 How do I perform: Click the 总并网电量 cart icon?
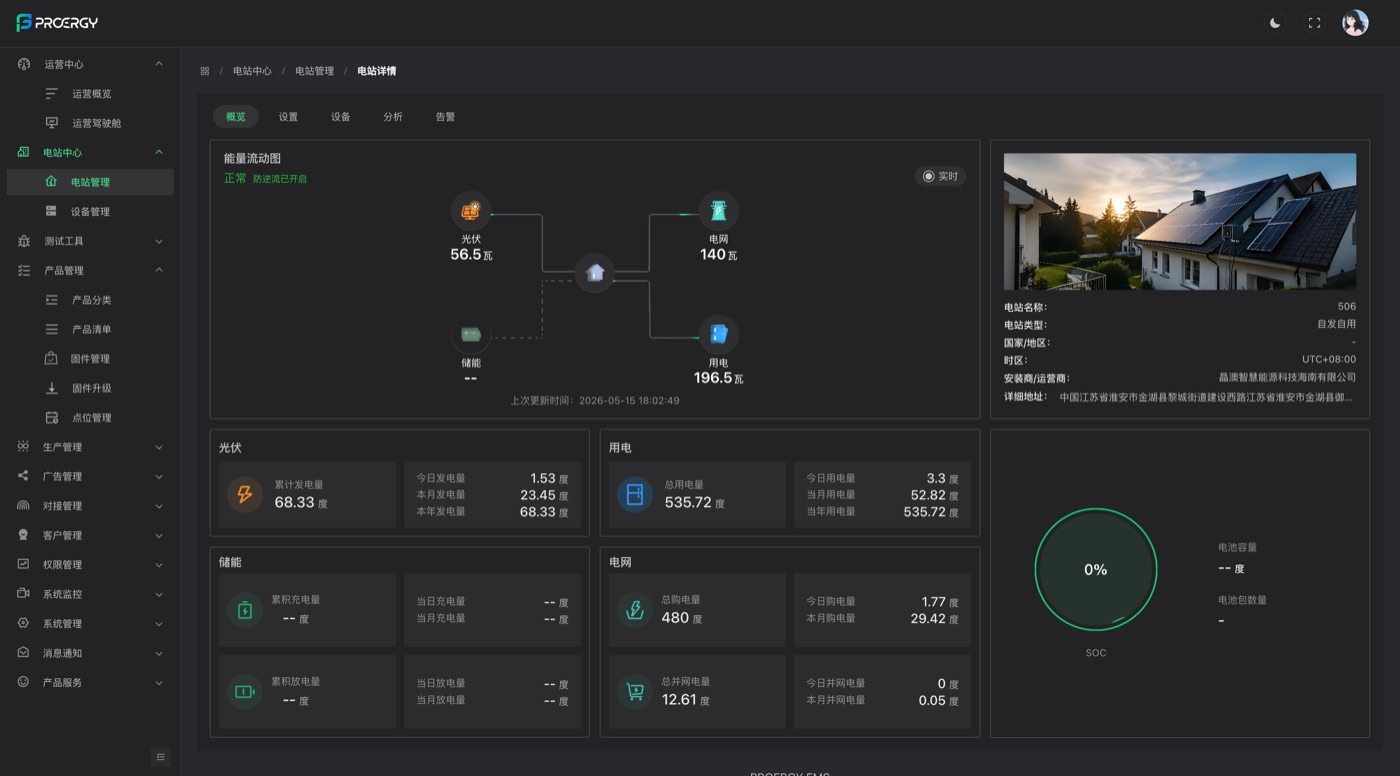coord(635,691)
